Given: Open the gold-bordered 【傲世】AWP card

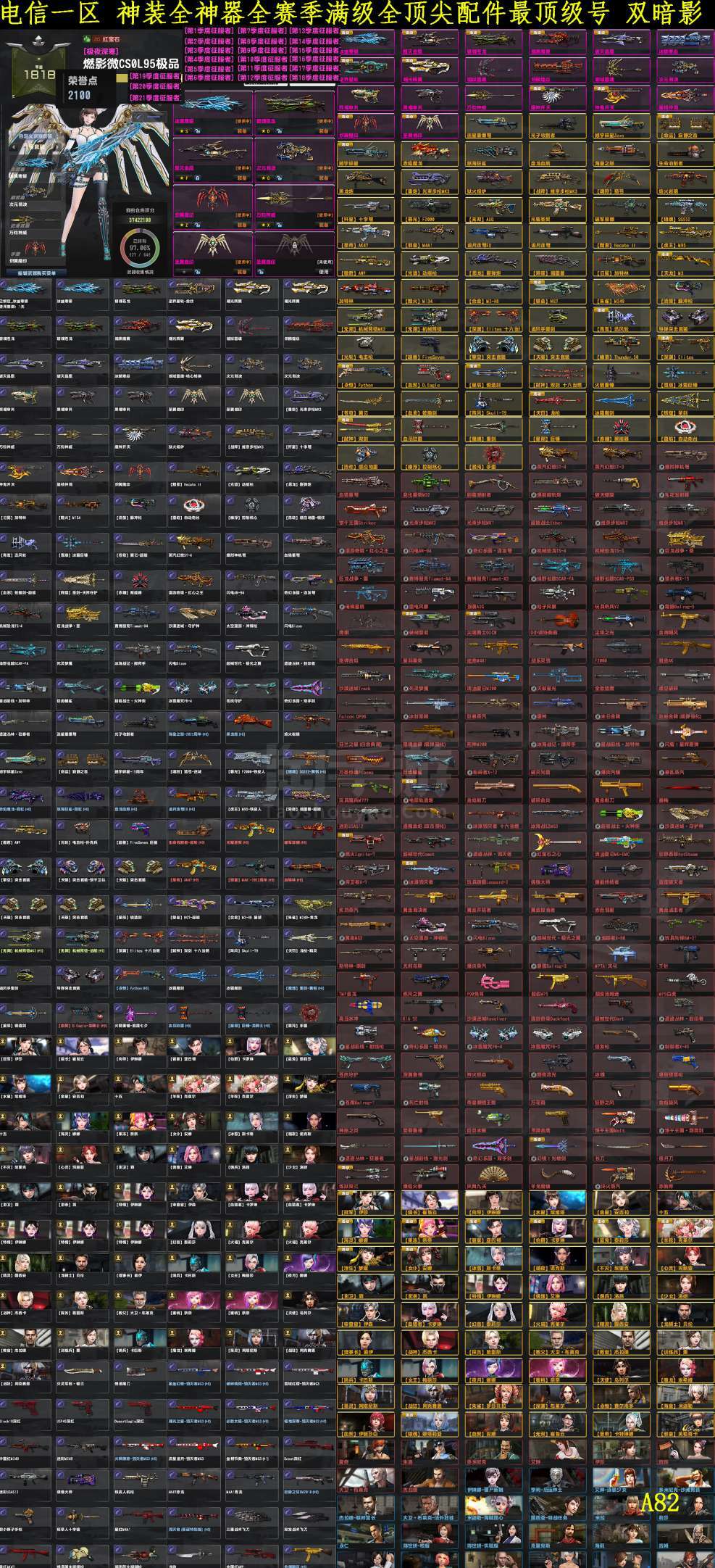Looking at the screenshot, I should [x=366, y=265].
